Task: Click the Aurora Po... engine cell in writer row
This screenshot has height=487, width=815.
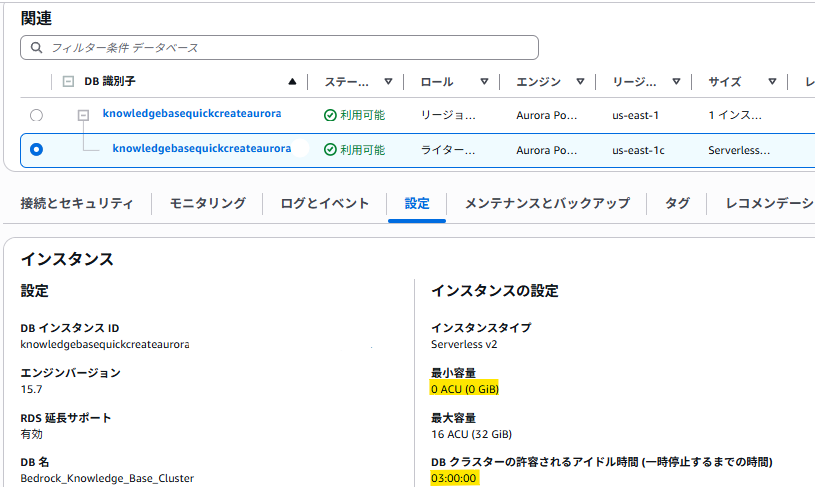Action: click(x=546, y=150)
